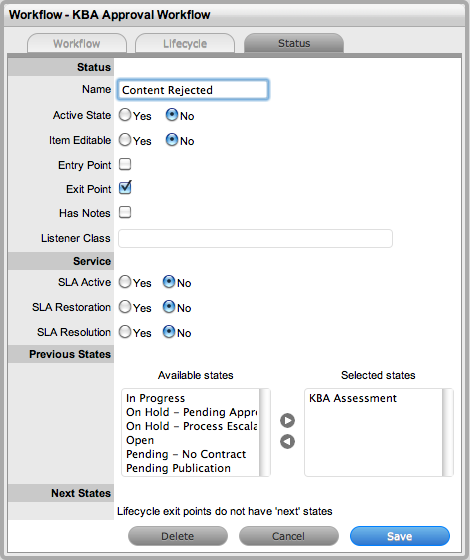The image size is (470, 560).
Task: Click the Available states list scrollbar
Action: 265,432
